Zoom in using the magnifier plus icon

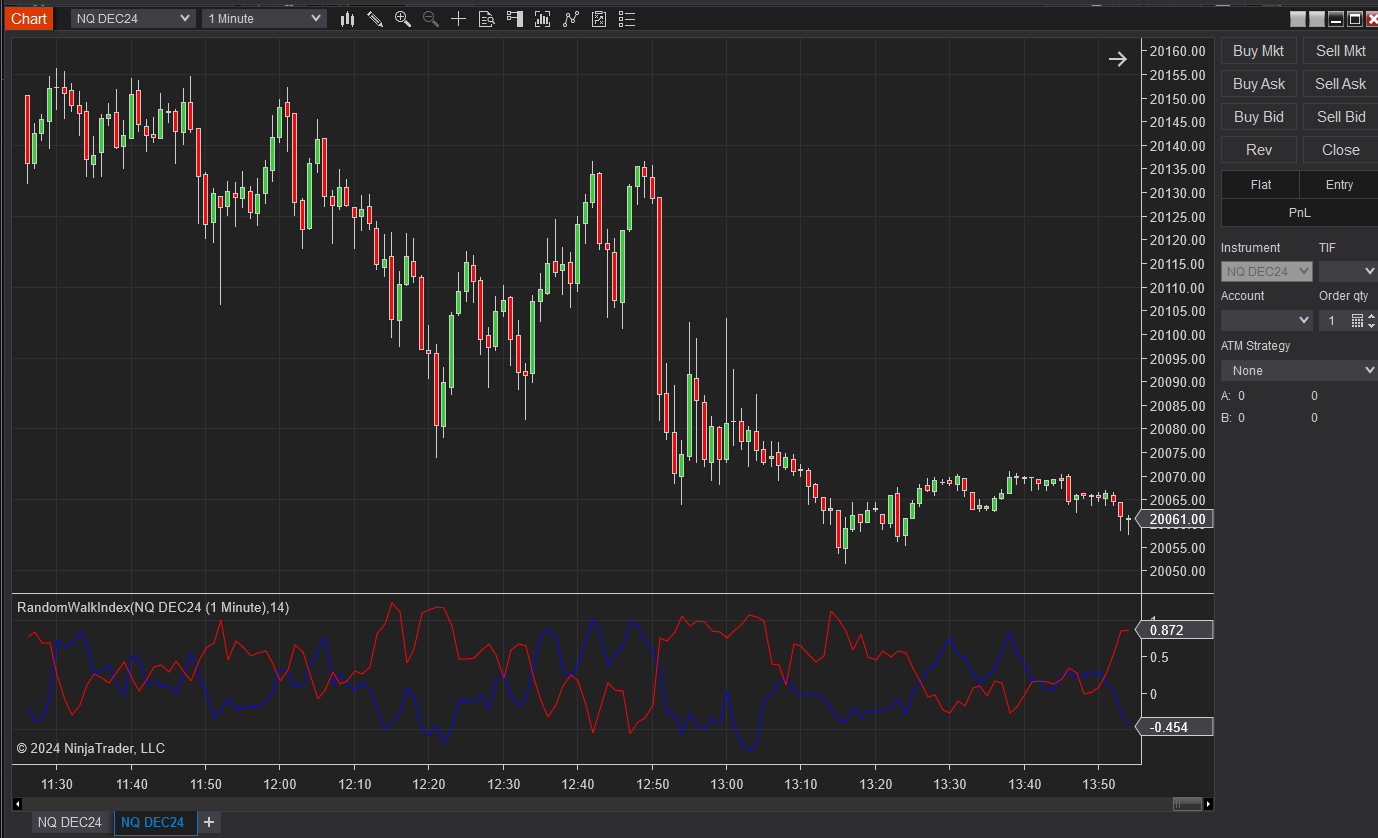click(402, 19)
